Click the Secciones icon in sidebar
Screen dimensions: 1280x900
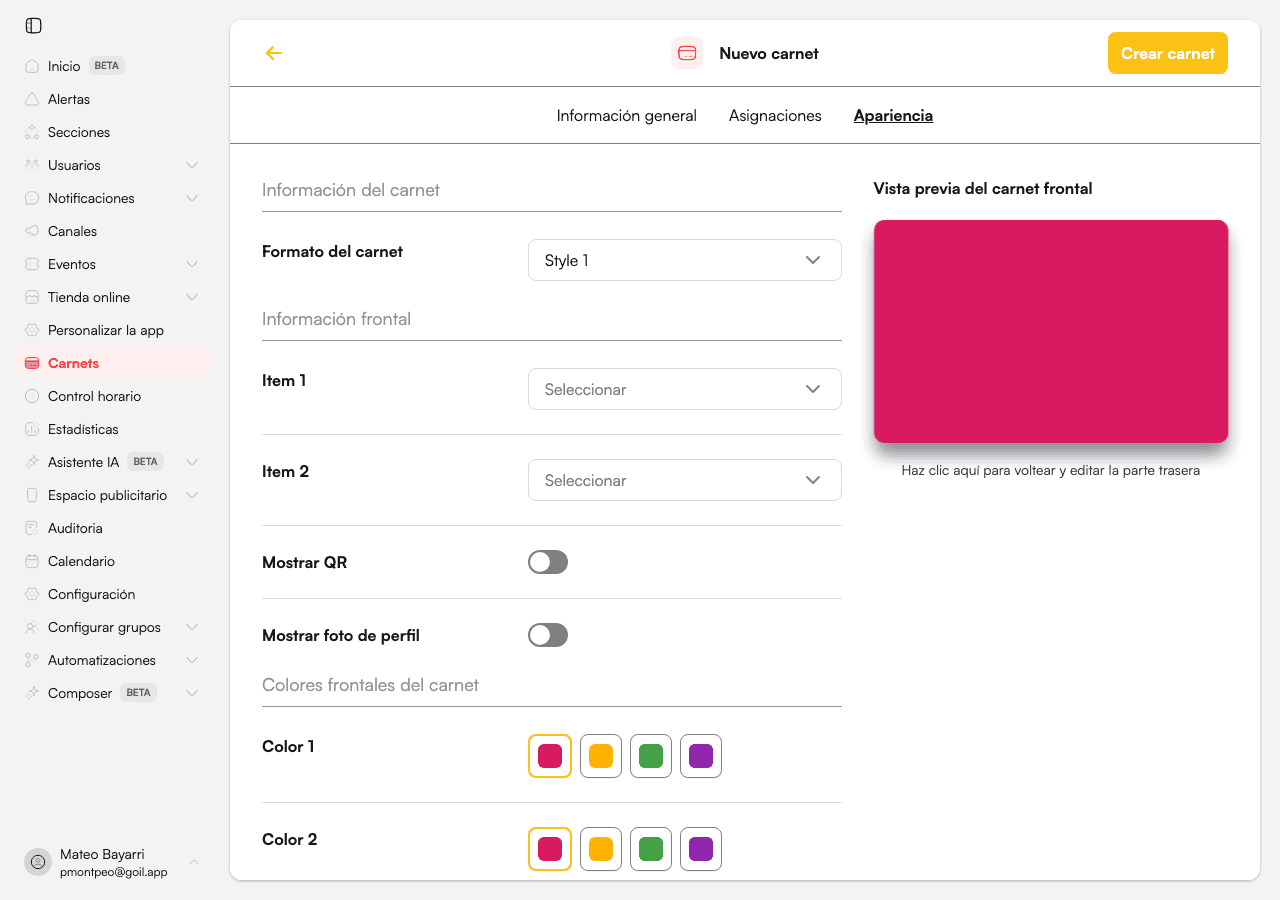pos(32,132)
